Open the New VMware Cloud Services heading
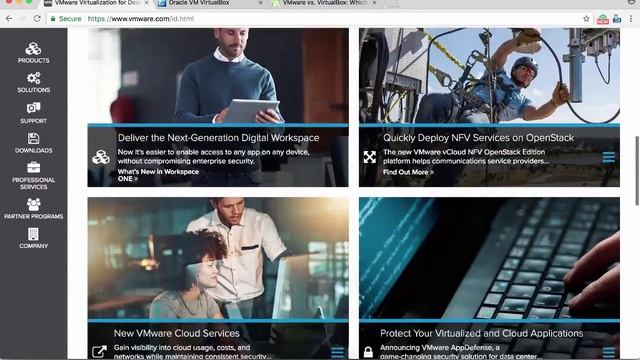The width and height of the screenshot is (640, 360). click(177, 333)
